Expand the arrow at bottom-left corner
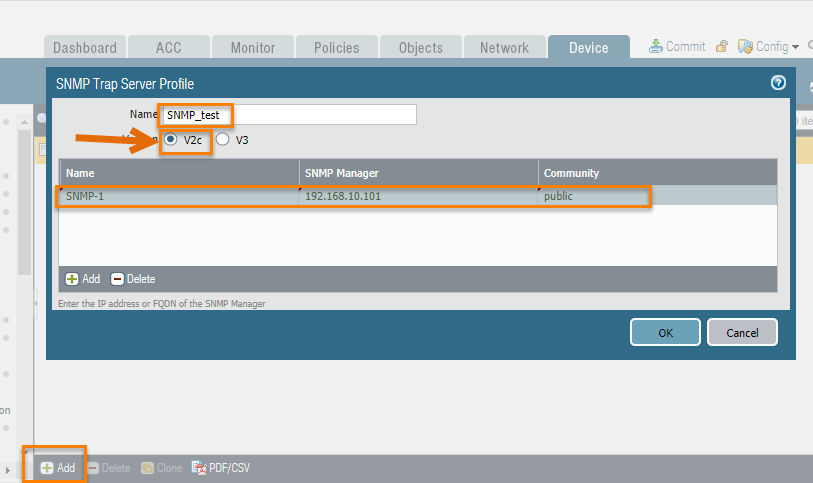This screenshot has width=813, height=483. pos(7,471)
